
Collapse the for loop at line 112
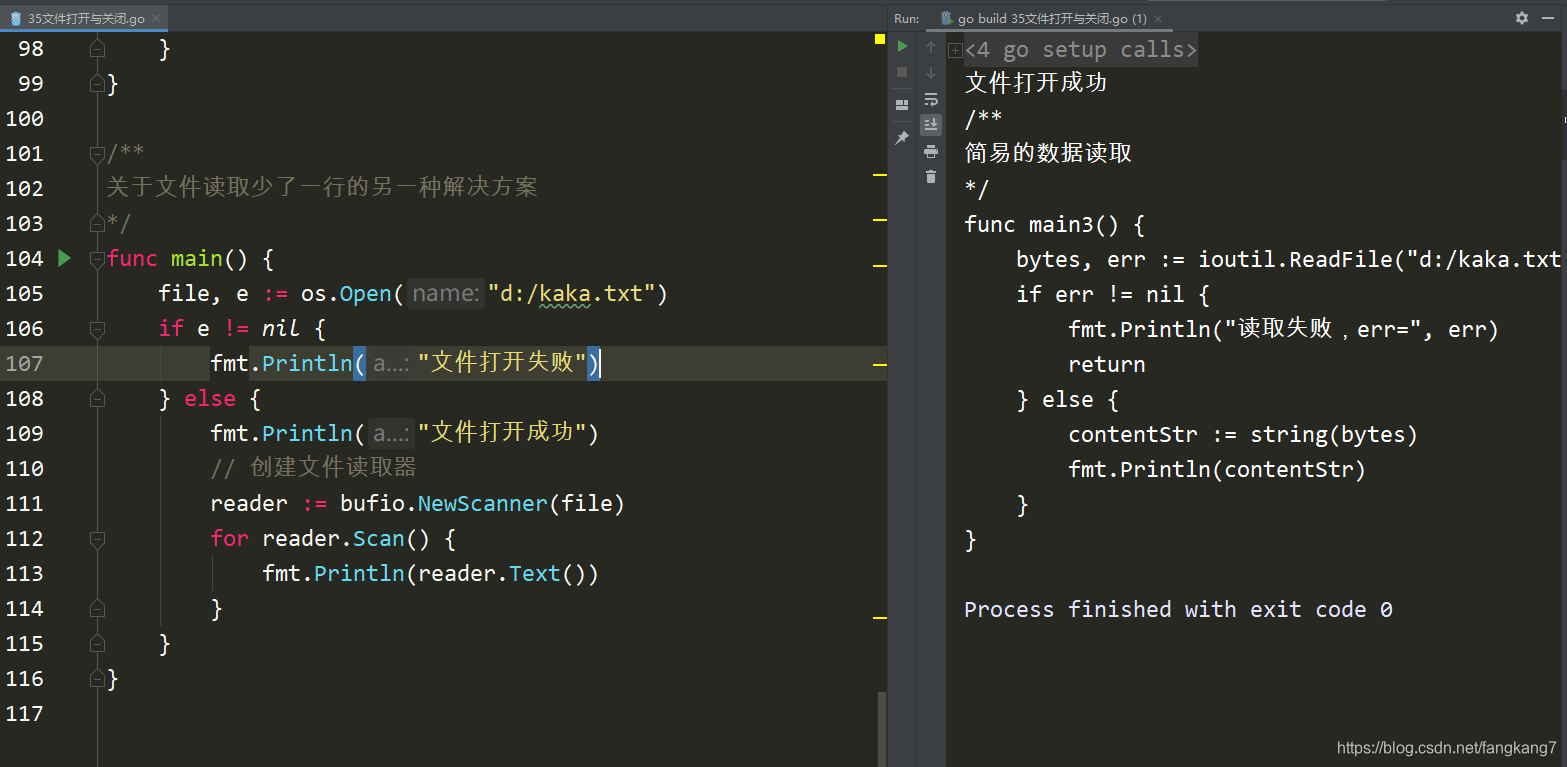(x=97, y=538)
